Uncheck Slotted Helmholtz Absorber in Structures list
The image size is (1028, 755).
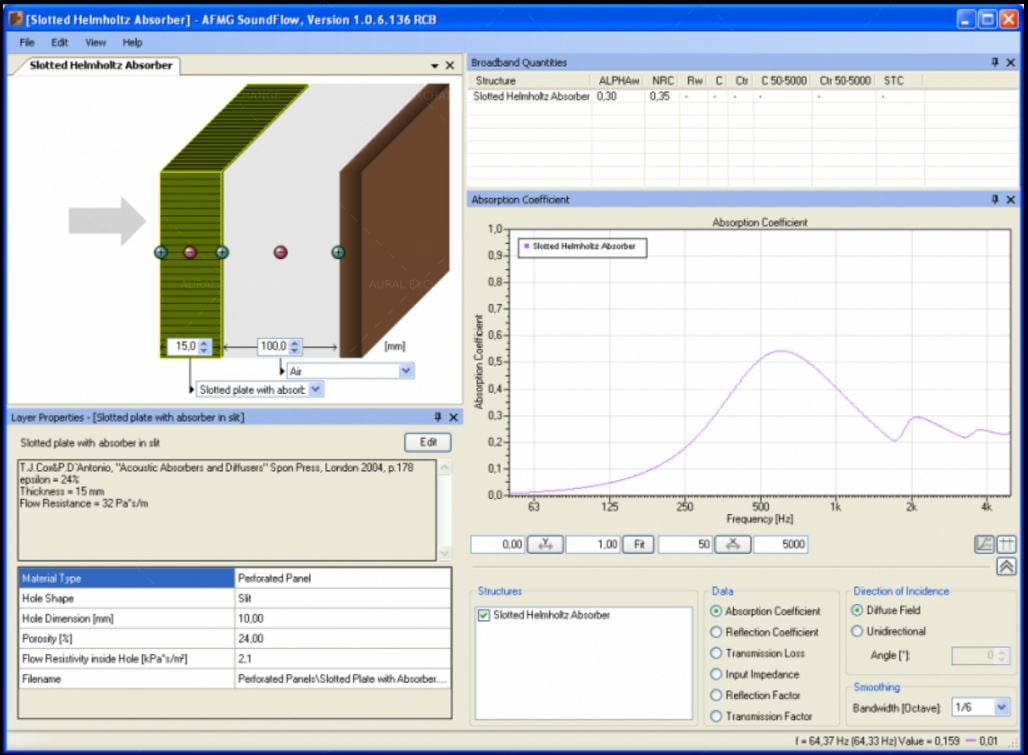click(x=484, y=616)
